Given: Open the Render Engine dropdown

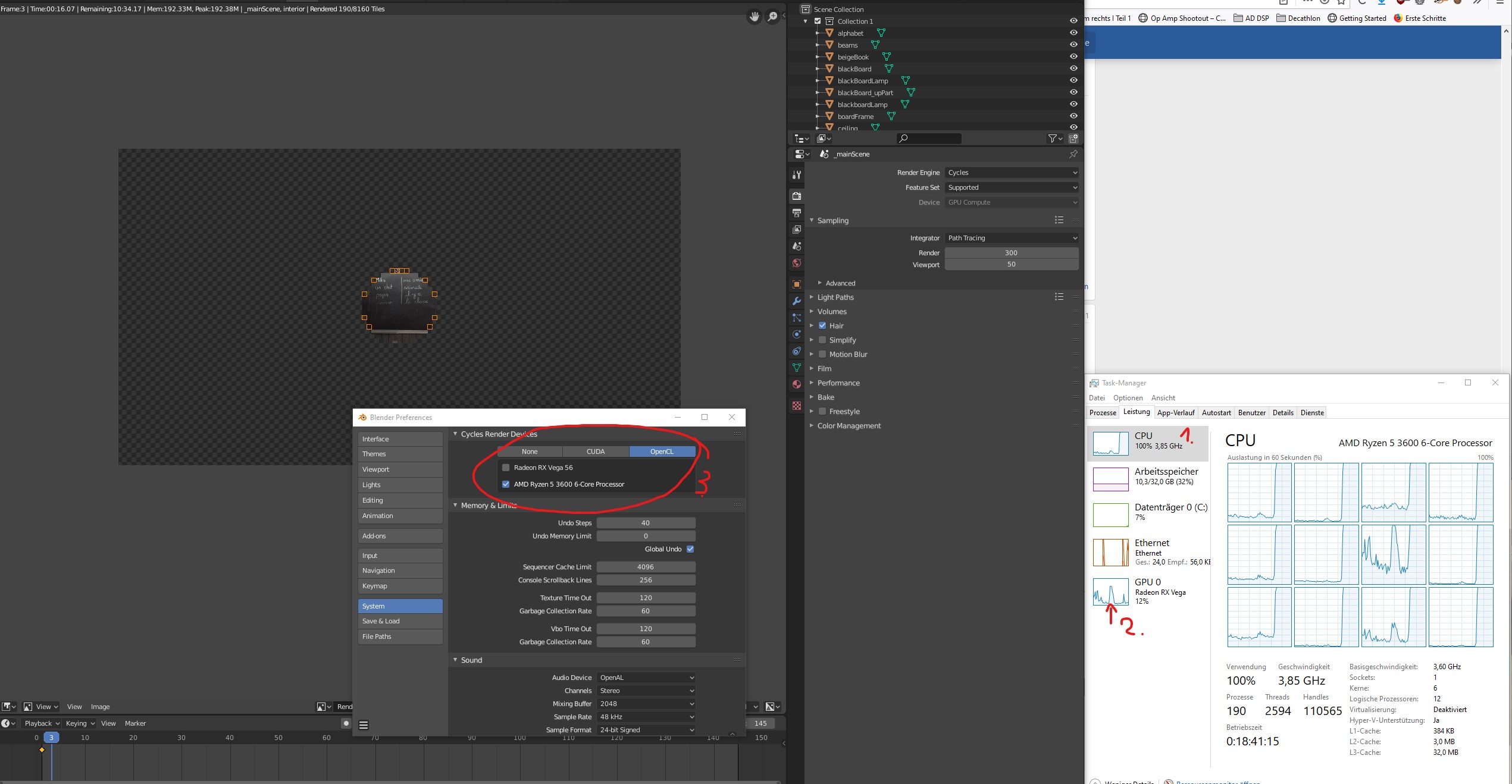Looking at the screenshot, I should point(1011,173).
